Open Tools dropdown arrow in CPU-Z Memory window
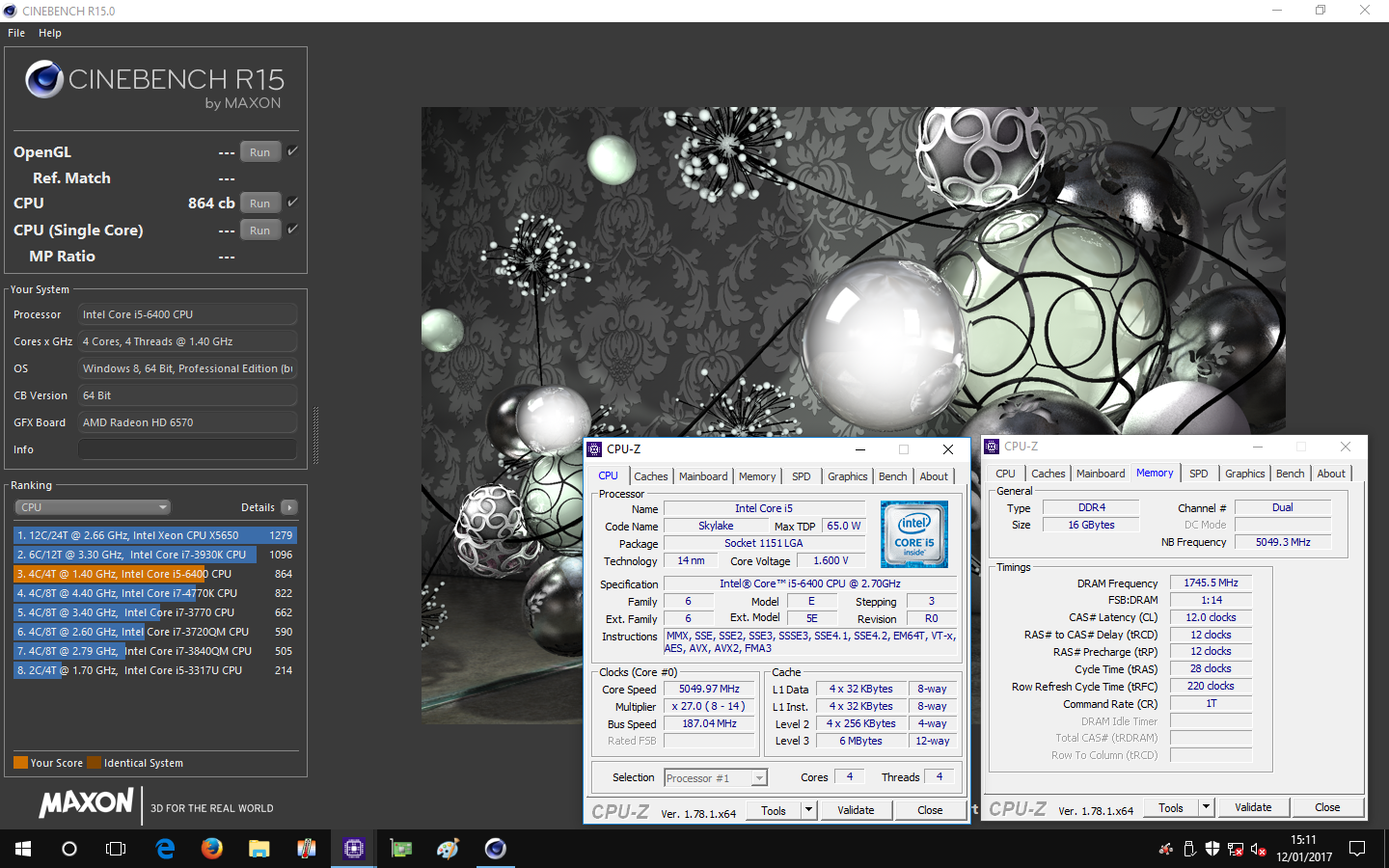The width and height of the screenshot is (1389, 868). click(1206, 807)
